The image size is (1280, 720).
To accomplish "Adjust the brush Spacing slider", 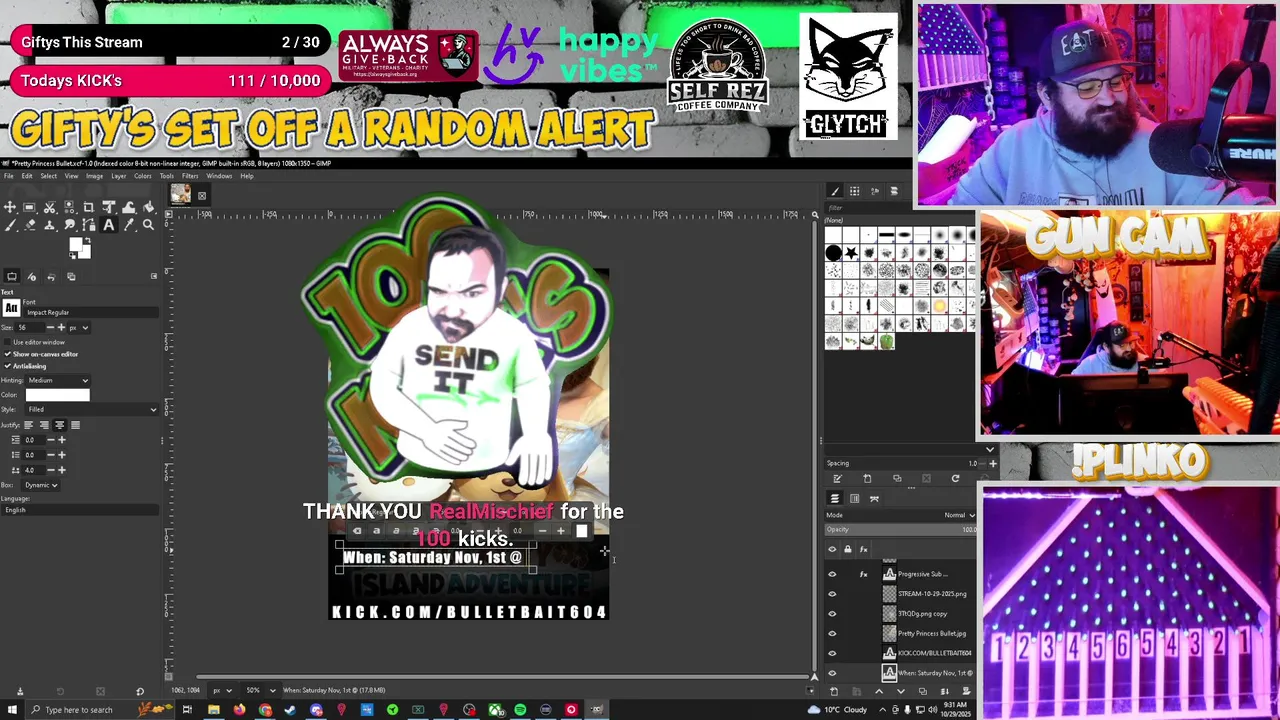I will tap(900, 463).
